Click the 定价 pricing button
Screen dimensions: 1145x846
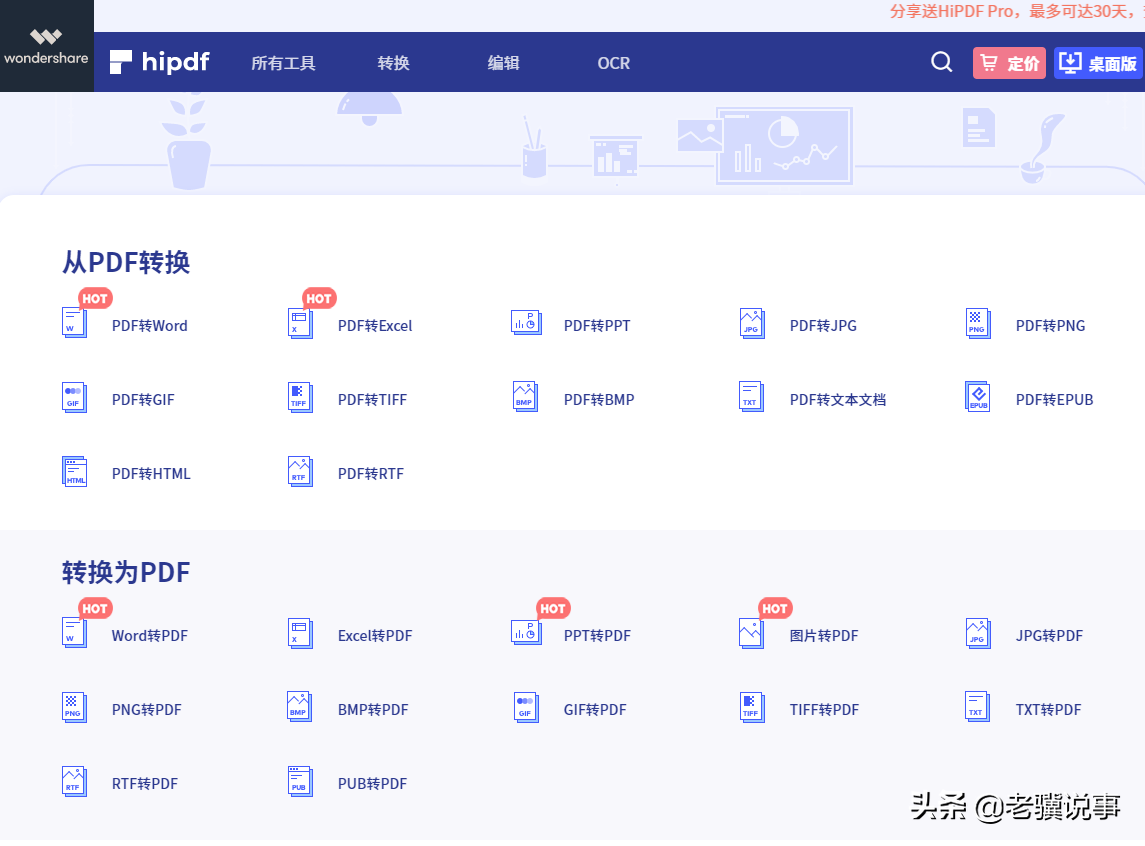coord(1009,63)
